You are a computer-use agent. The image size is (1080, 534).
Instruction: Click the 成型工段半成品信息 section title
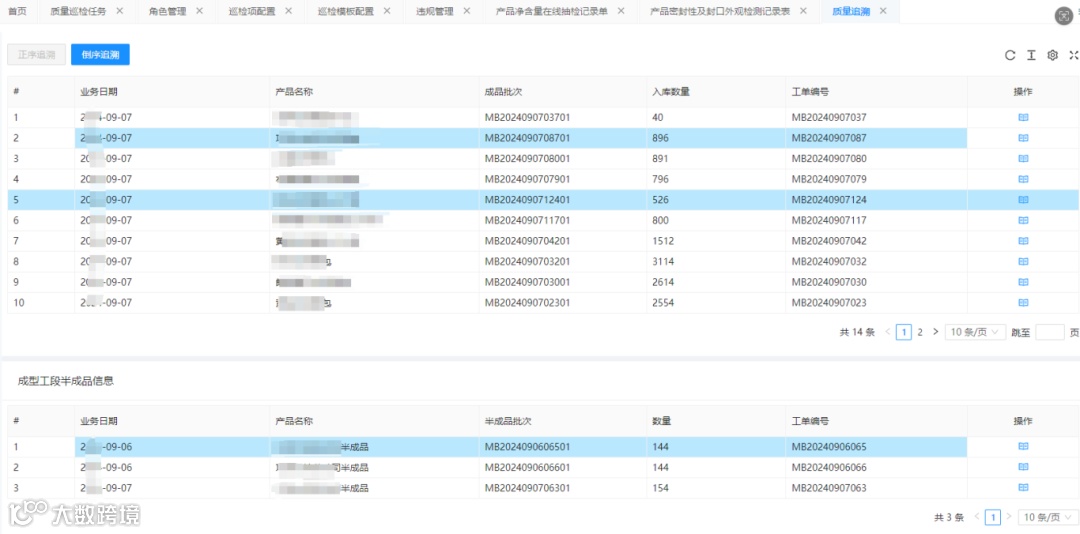click(x=66, y=380)
